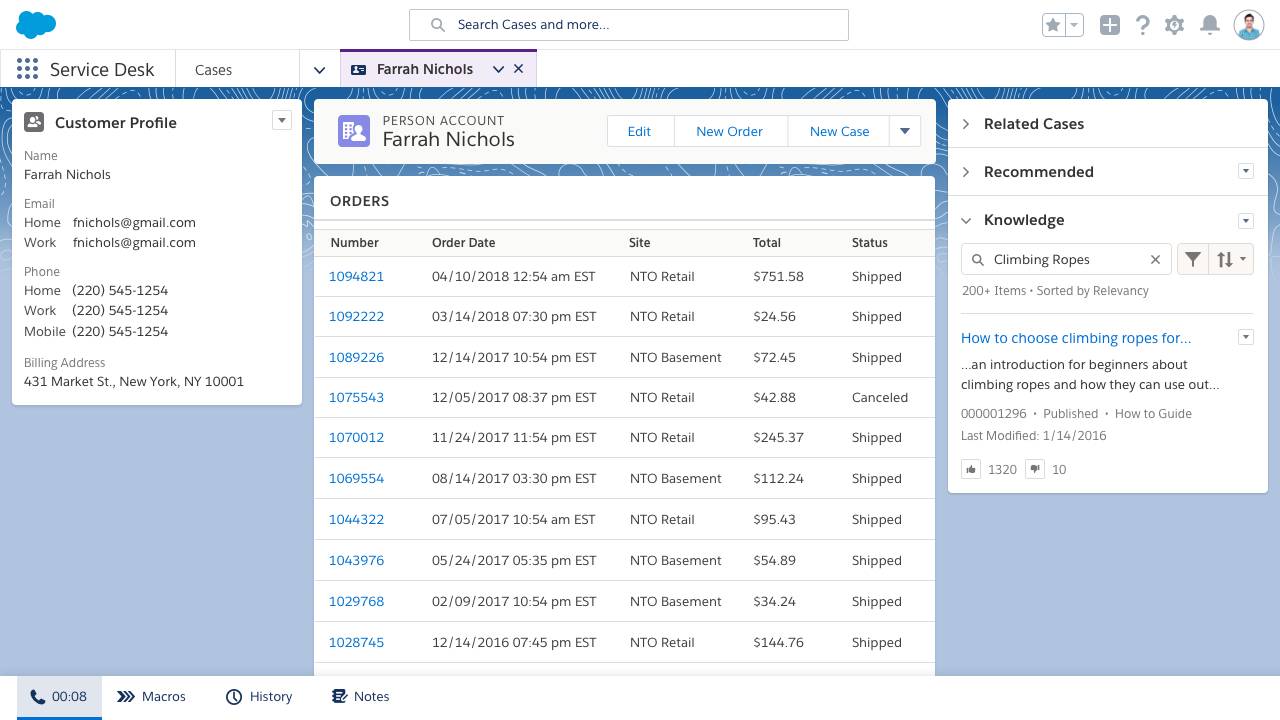Open Farrah Nichols tab actions chevron

498,69
